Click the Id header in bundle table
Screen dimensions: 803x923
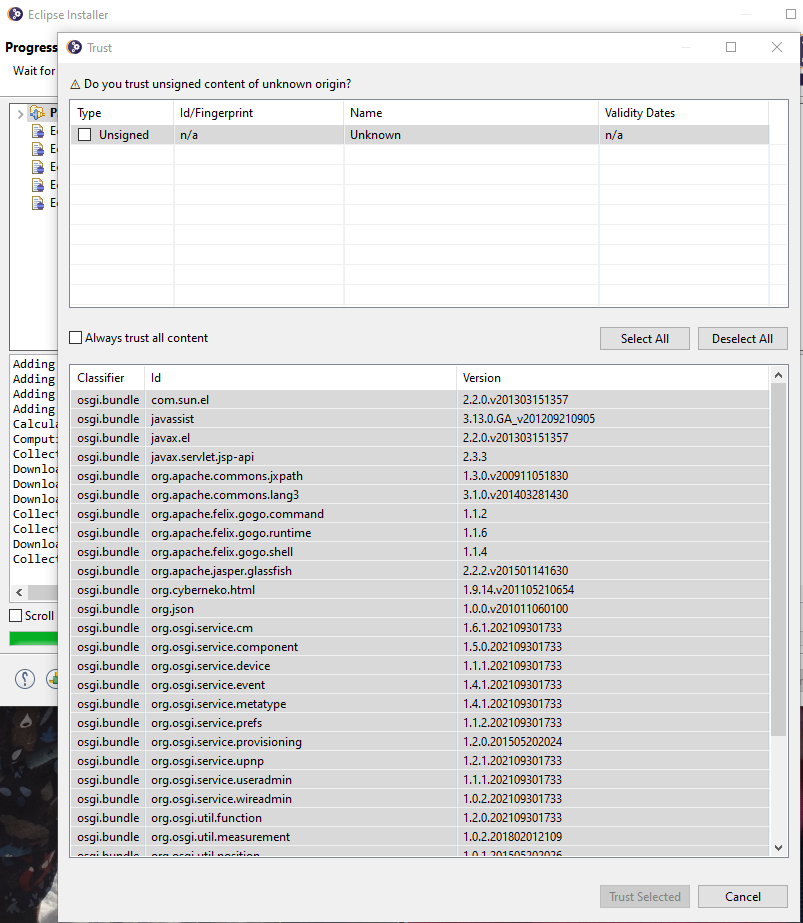coord(300,378)
